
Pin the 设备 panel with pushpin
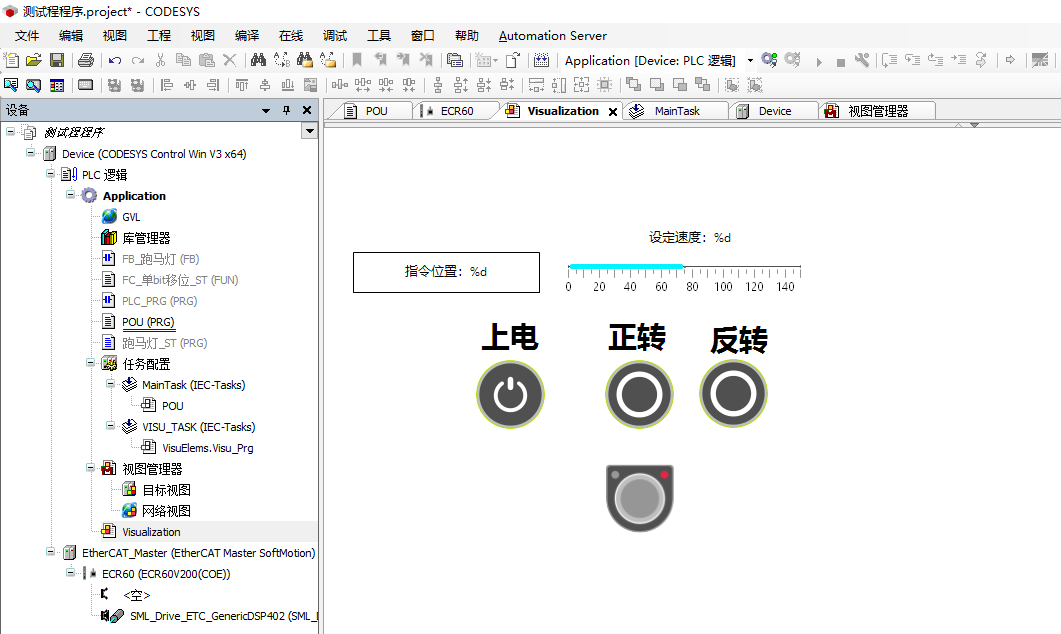286,110
